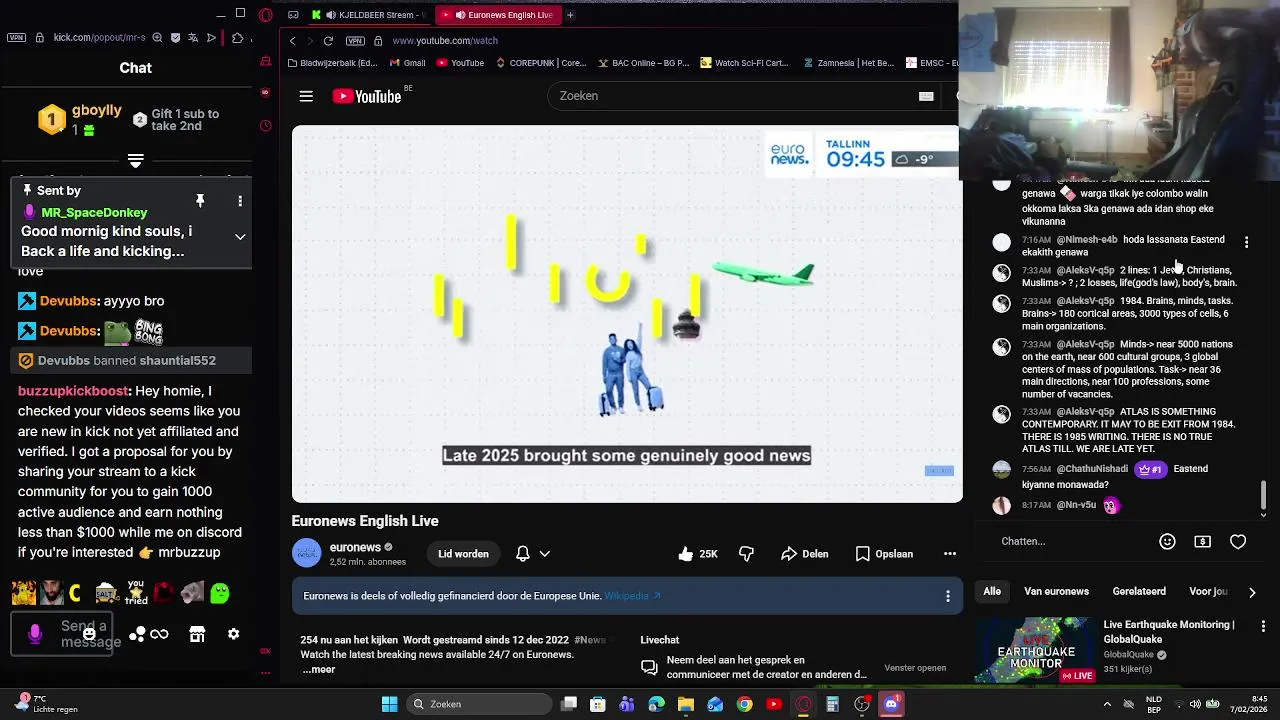Open Gmail bookmark
The image size is (1280, 720).
(407, 63)
